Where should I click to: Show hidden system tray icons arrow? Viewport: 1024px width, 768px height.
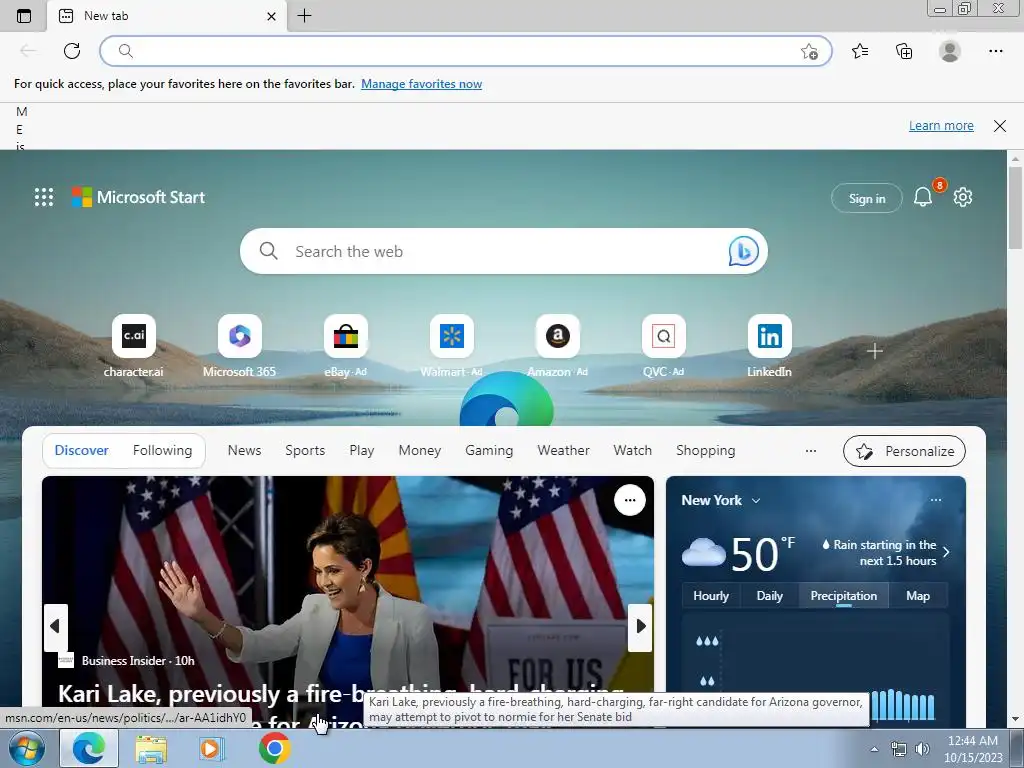click(x=874, y=749)
